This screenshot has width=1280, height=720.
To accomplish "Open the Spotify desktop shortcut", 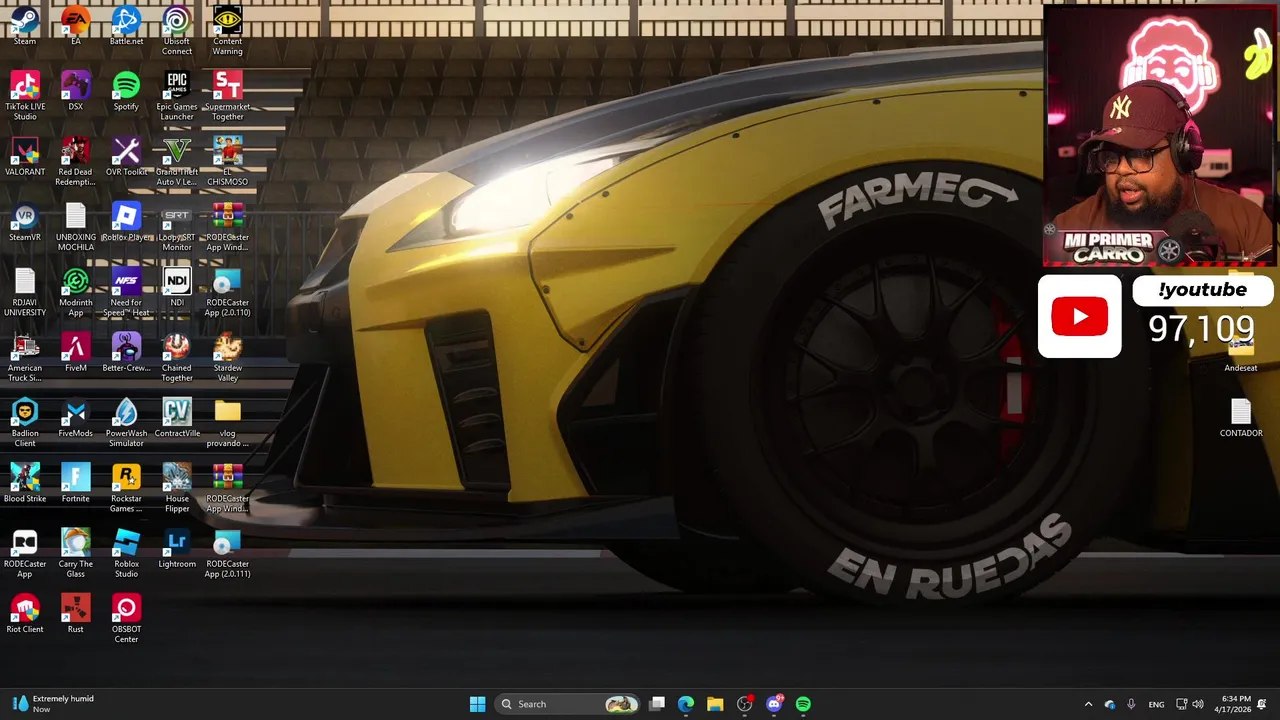I will [x=126, y=91].
